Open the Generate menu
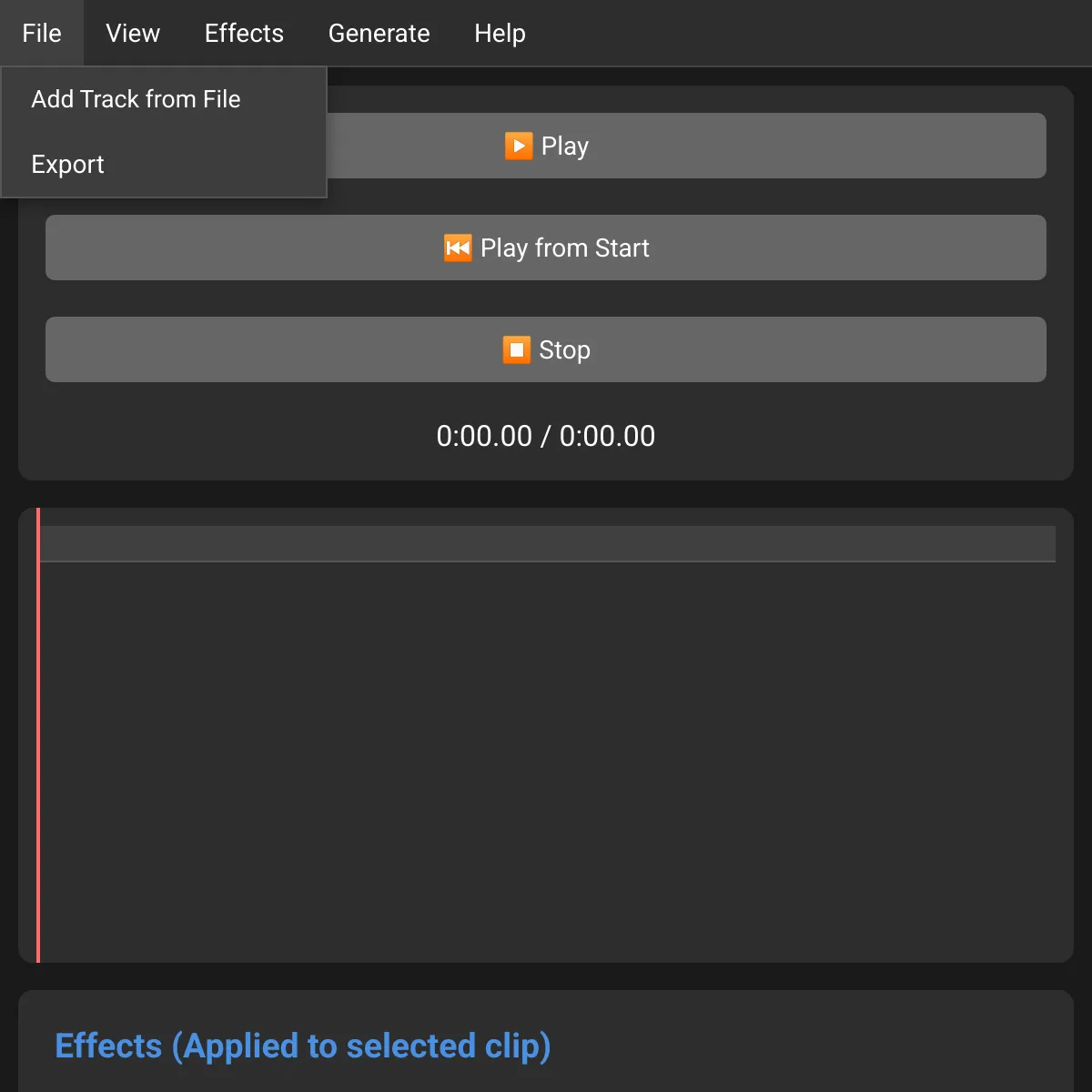Viewport: 1092px width, 1092px height. click(379, 33)
